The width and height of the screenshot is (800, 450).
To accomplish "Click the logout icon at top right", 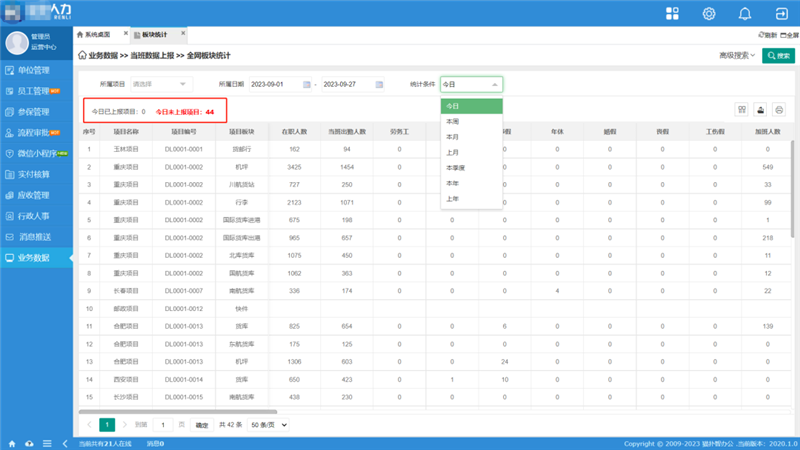I will [779, 14].
